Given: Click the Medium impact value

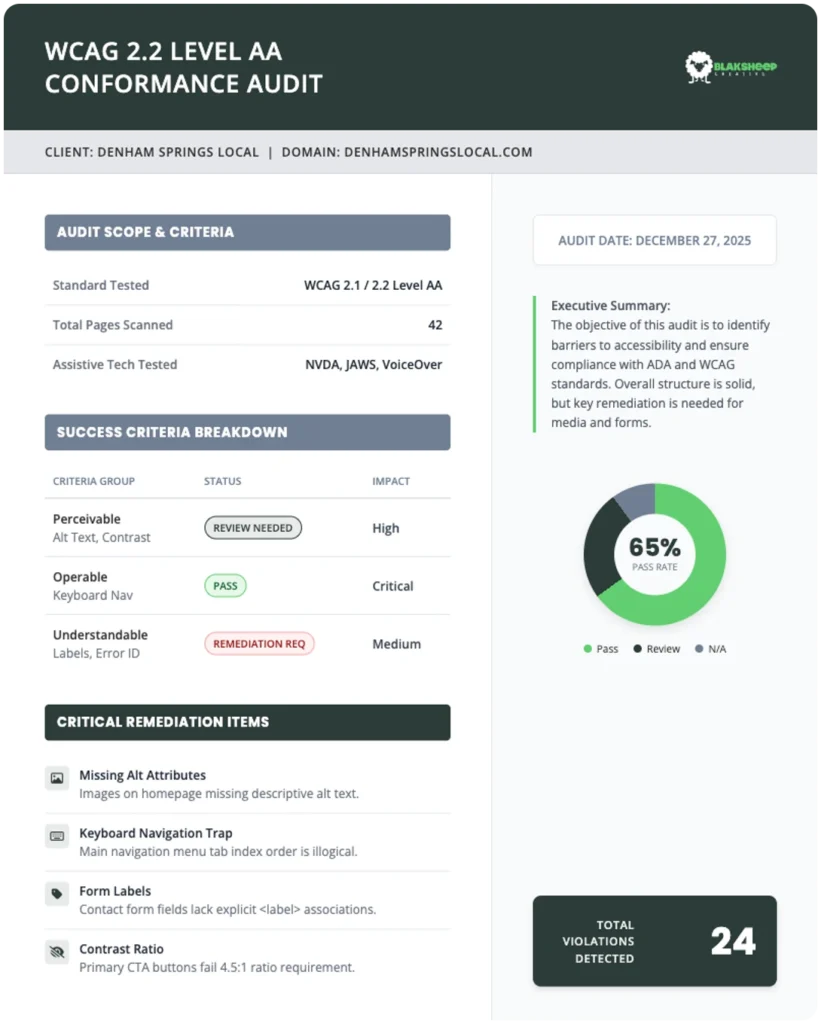Looking at the screenshot, I should [x=396, y=644].
